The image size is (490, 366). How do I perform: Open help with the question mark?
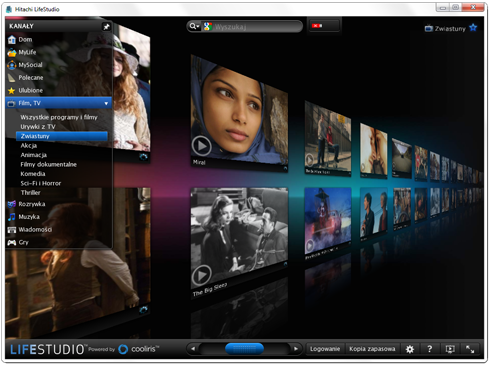point(430,349)
